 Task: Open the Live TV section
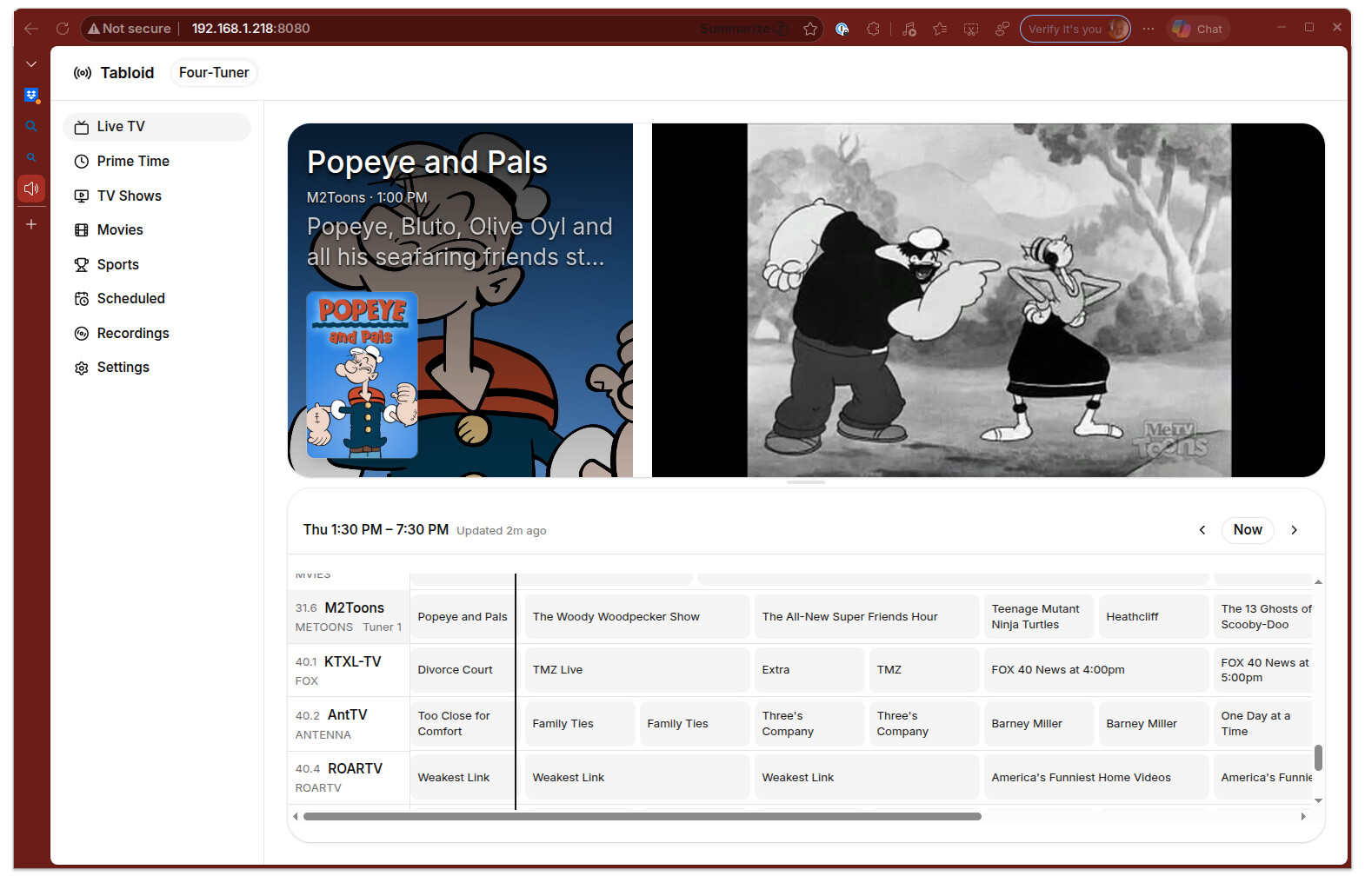(x=156, y=127)
